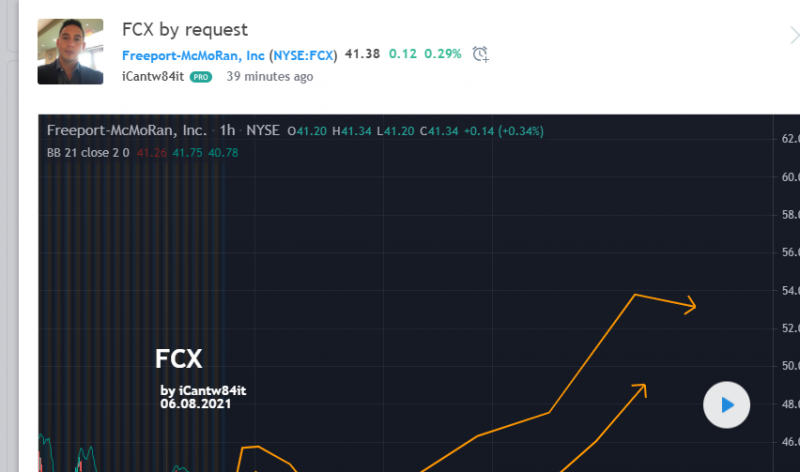Click the 'FCX' text annotation on the chart

coord(179,359)
